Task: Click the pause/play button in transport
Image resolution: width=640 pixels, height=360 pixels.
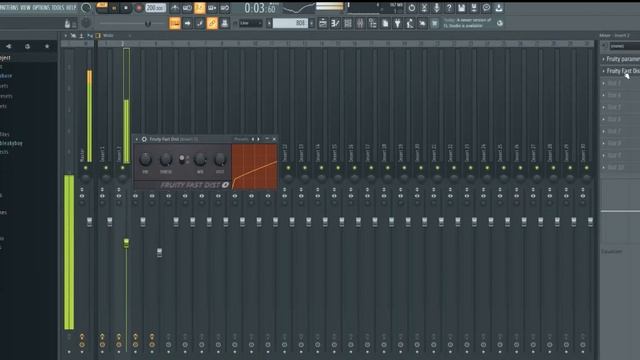Action: (x=114, y=8)
